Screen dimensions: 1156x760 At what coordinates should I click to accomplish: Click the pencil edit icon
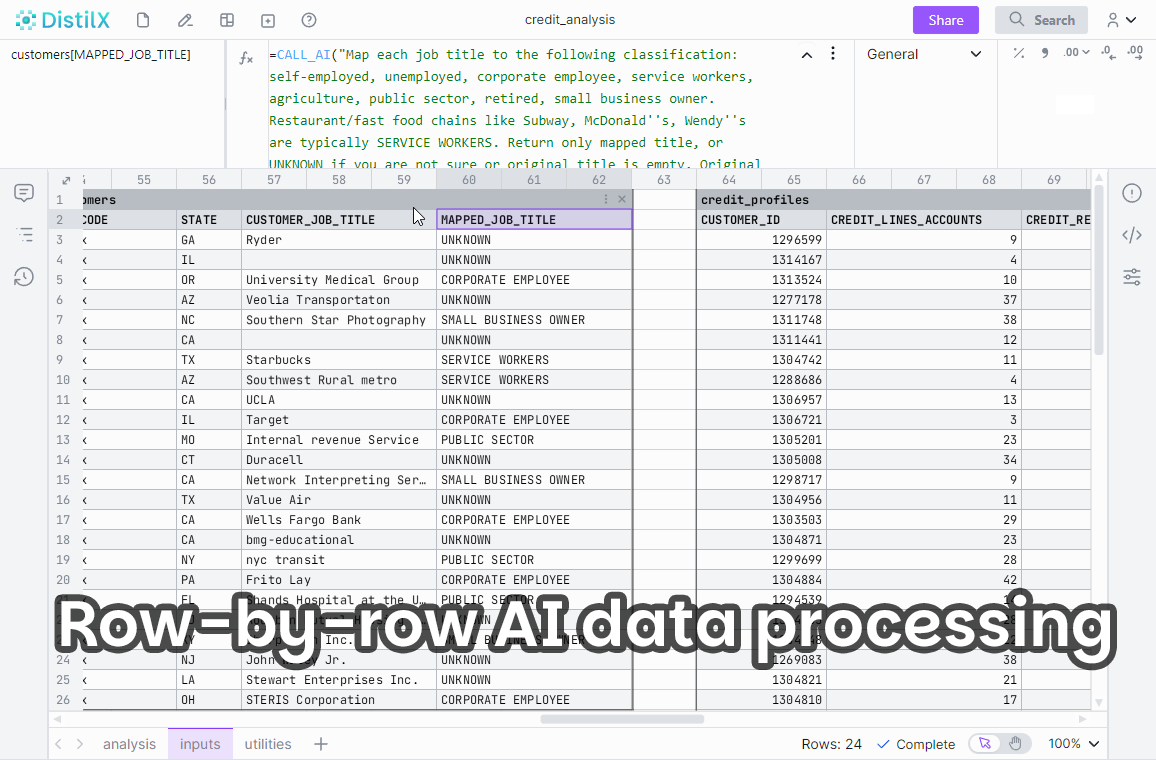(x=184, y=20)
